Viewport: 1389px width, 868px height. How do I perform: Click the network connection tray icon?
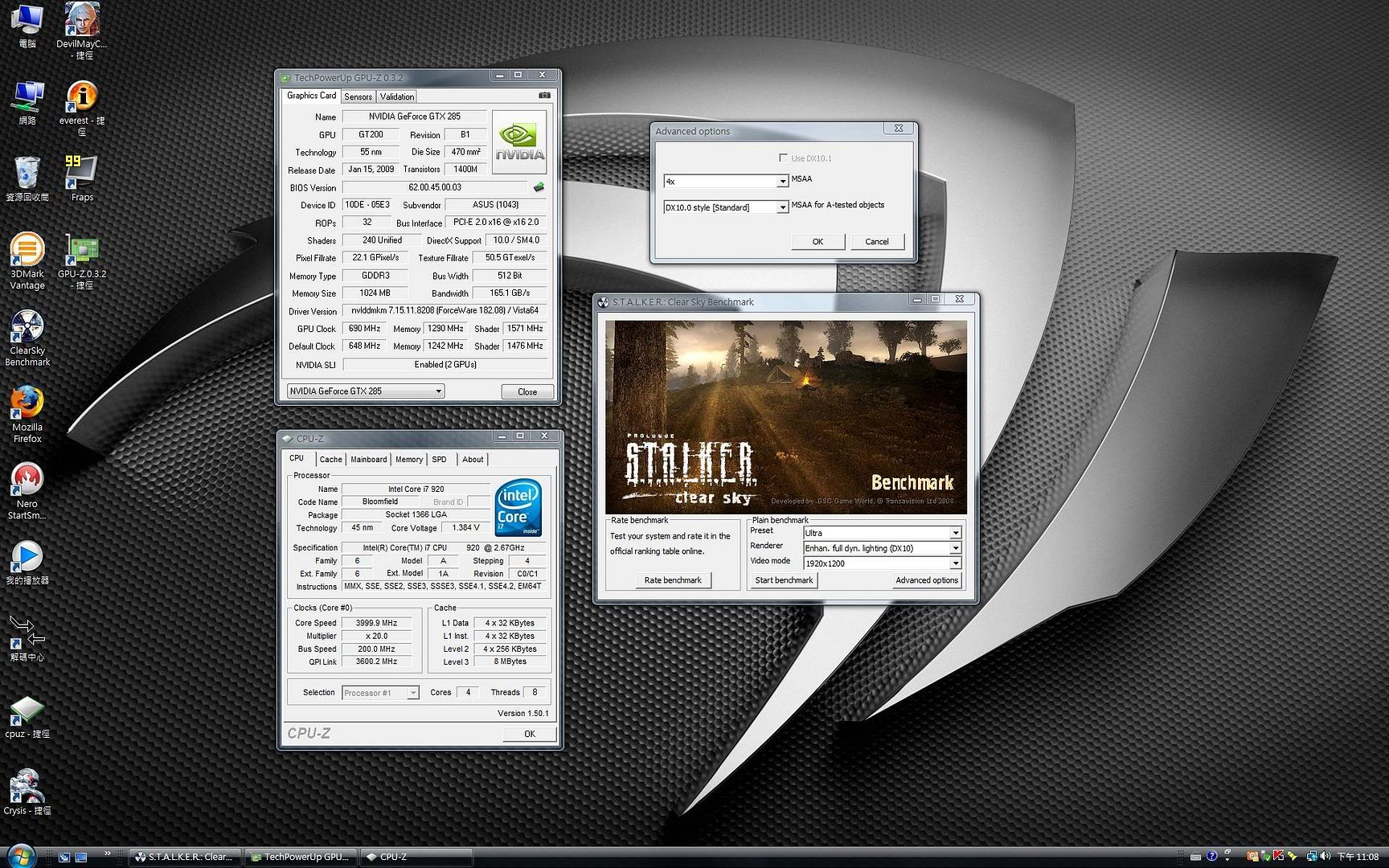pyautogui.click(x=1312, y=856)
